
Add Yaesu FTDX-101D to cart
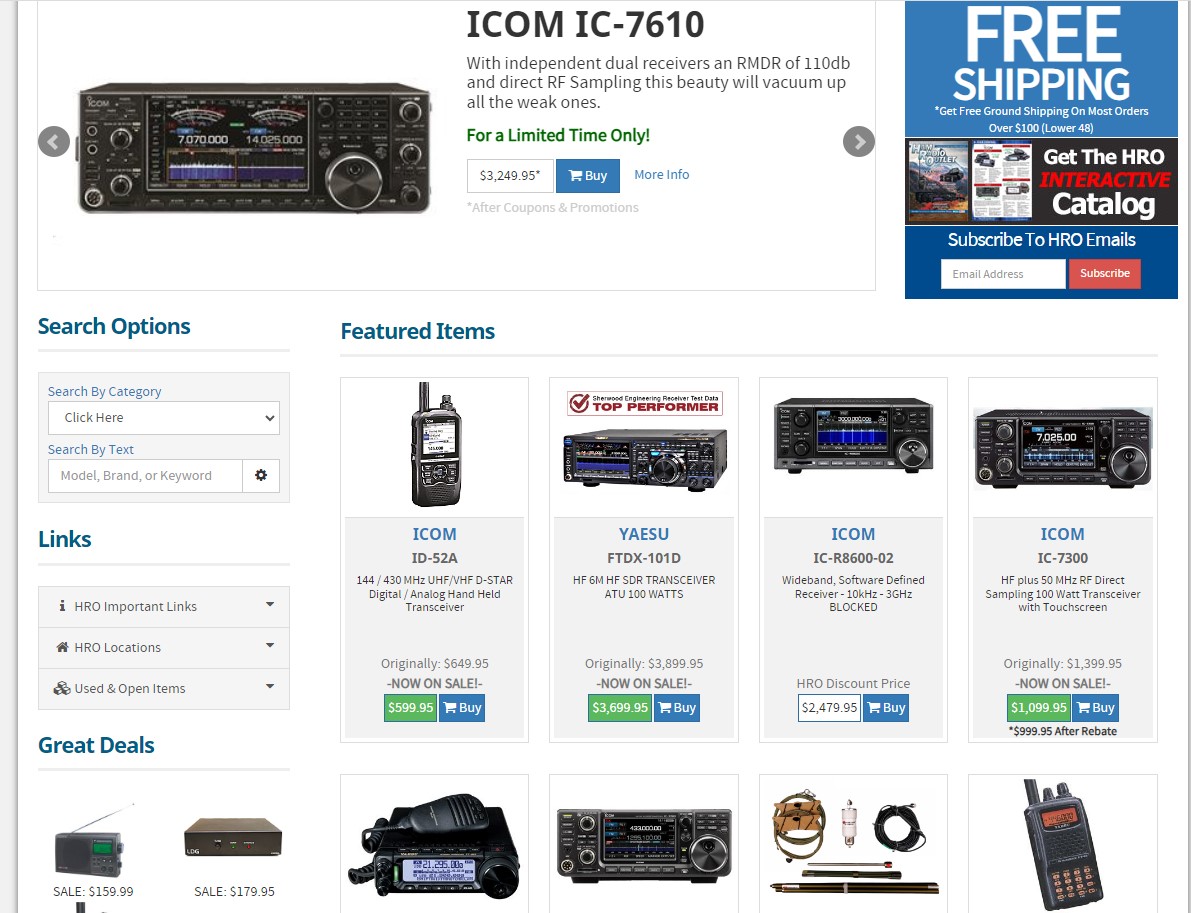point(677,708)
